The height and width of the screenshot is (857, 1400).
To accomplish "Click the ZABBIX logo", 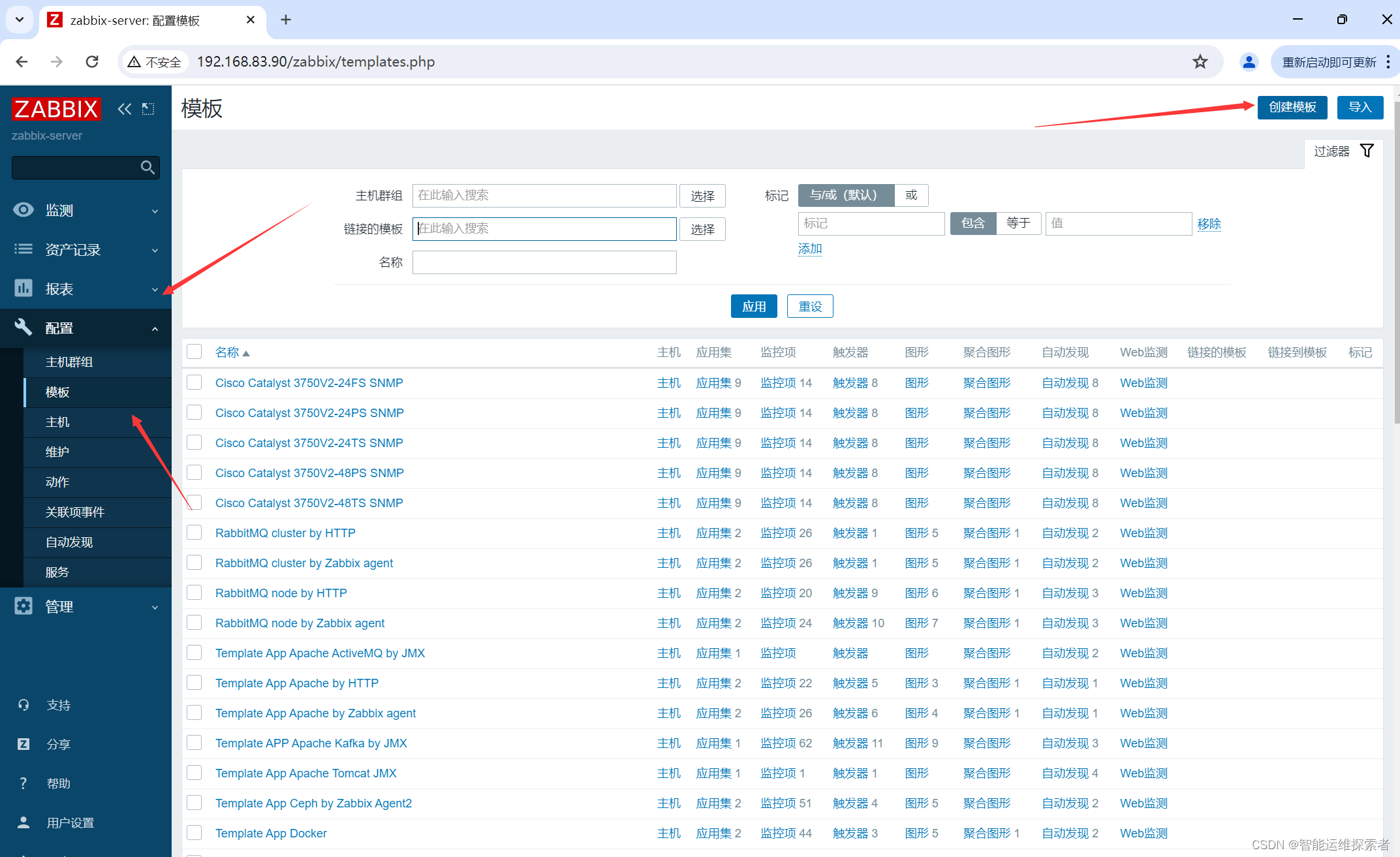I will click(x=56, y=109).
